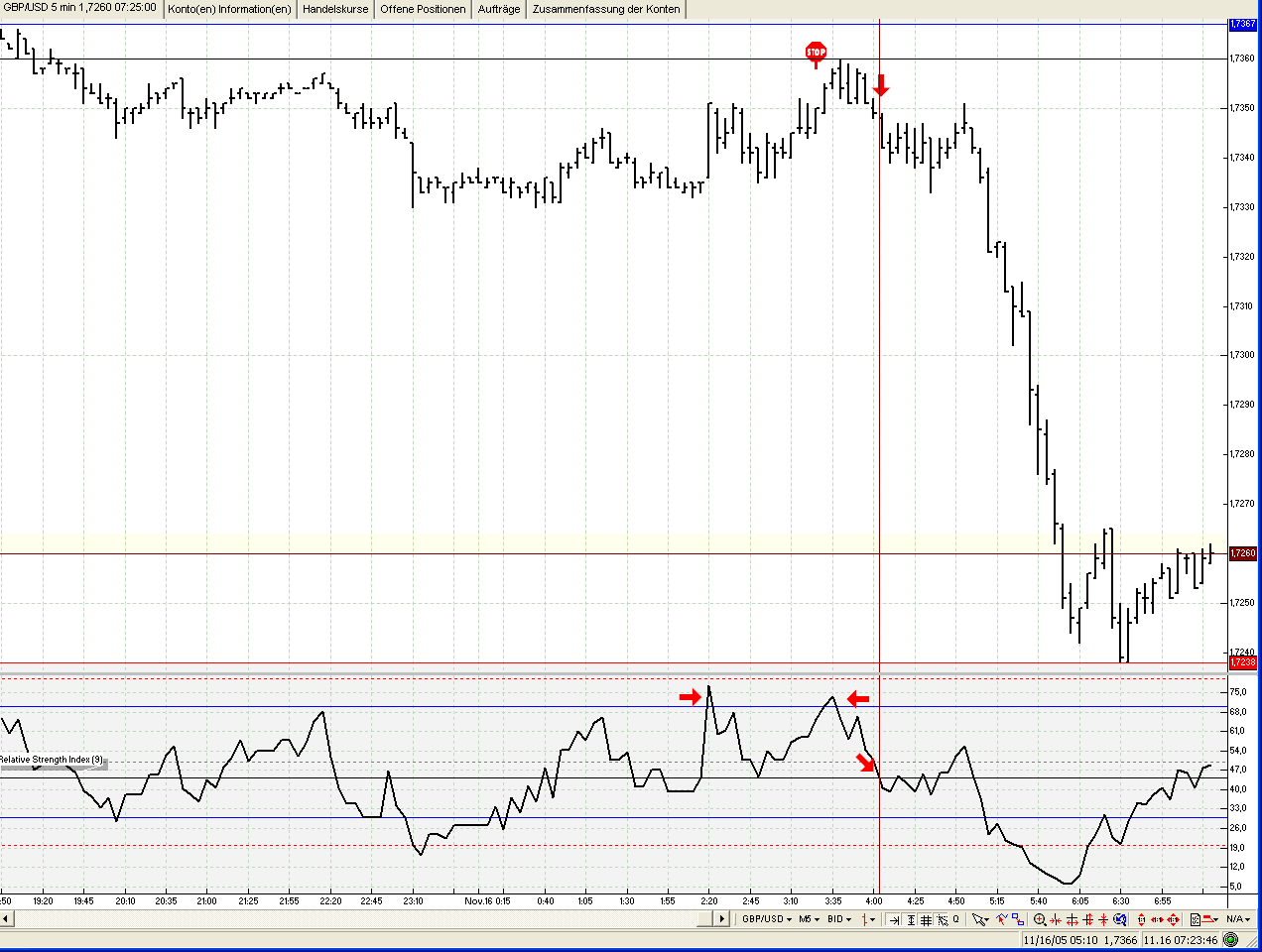
Task: Open the red line style dropdown
Action: pyautogui.click(x=1210, y=919)
